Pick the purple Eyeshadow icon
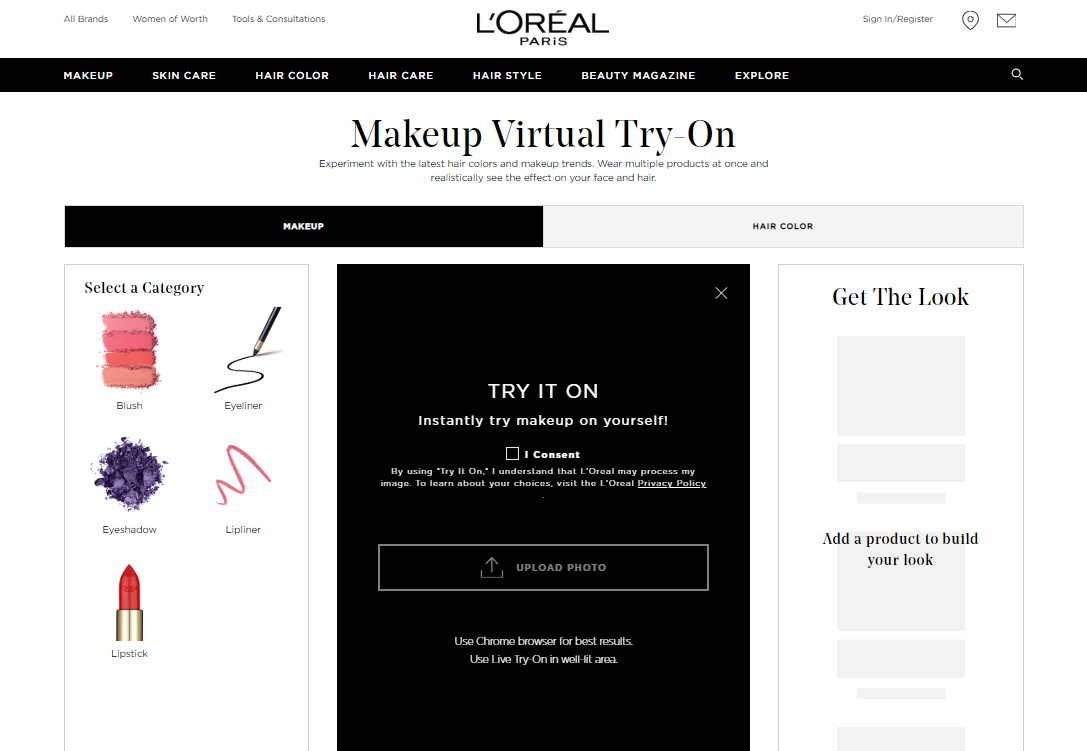Screen dimensions: 1087x751 click(129, 474)
